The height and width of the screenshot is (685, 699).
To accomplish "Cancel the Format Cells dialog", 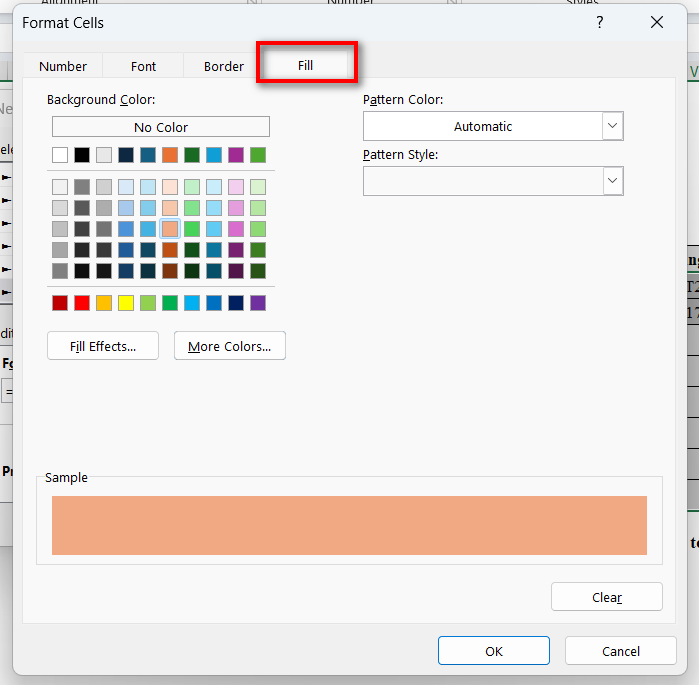I will tap(620, 651).
